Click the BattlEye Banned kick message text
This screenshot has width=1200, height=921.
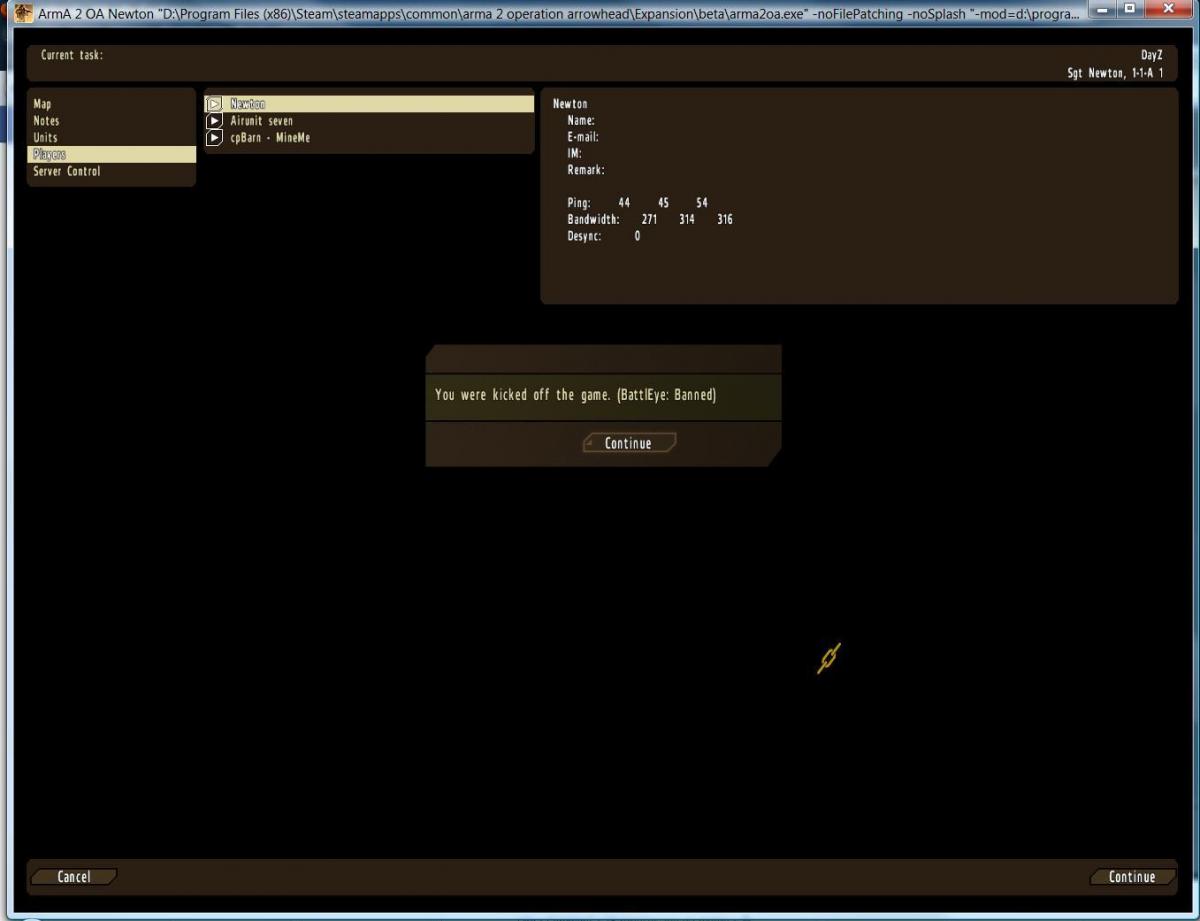[x=575, y=395]
